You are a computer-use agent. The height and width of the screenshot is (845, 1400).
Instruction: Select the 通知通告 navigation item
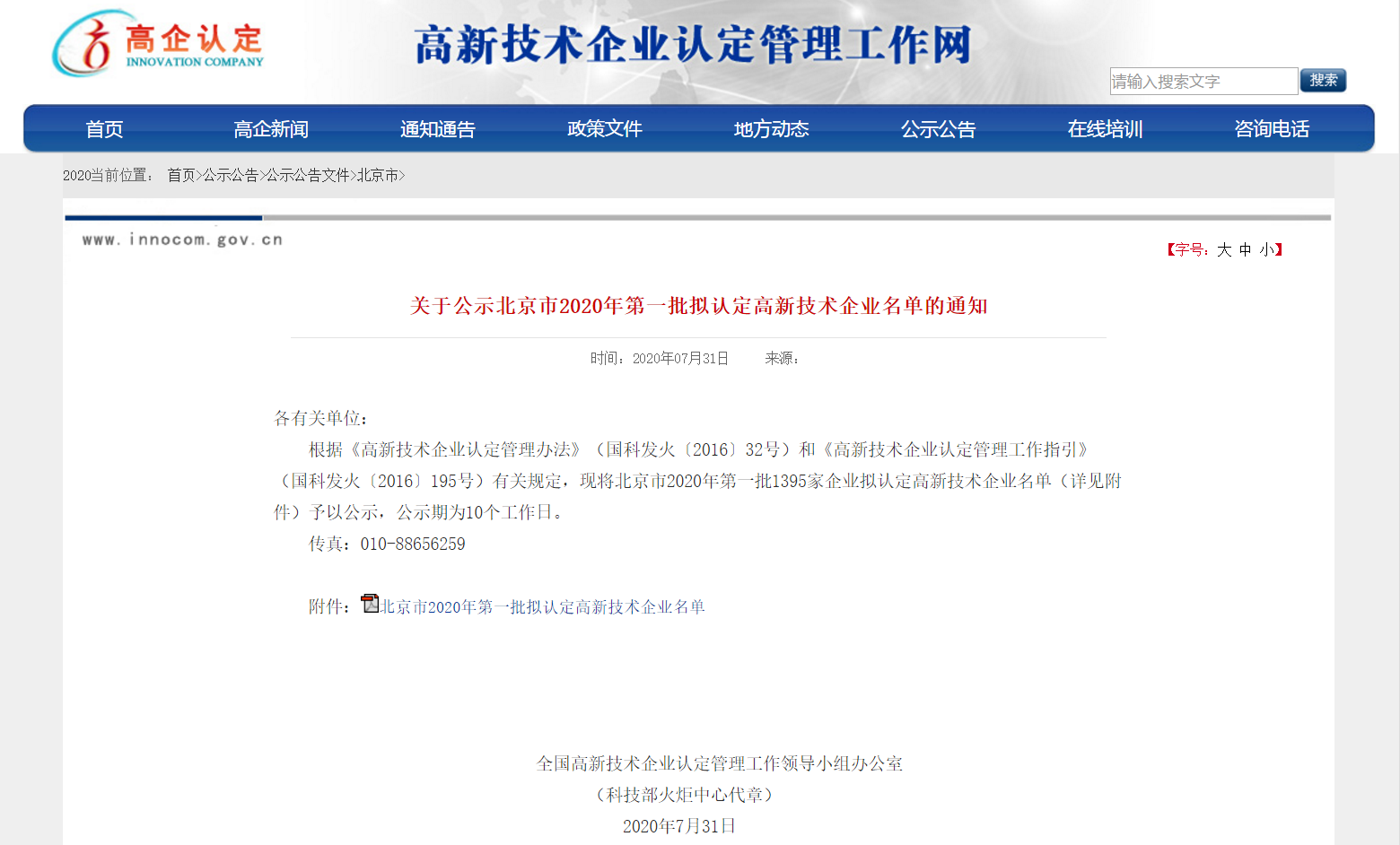coord(438,129)
